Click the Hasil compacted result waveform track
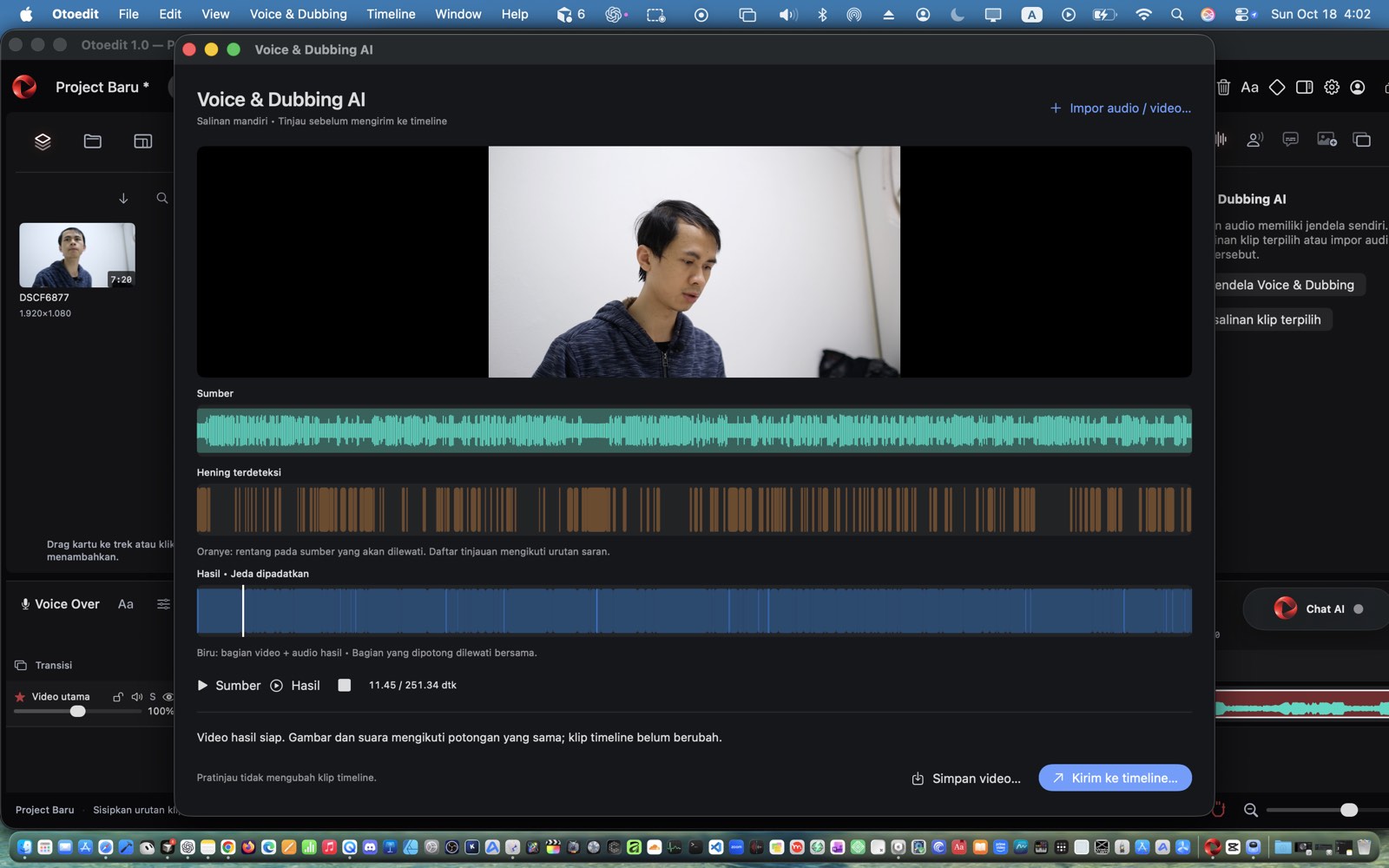This screenshot has height=868, width=1389. click(694, 611)
